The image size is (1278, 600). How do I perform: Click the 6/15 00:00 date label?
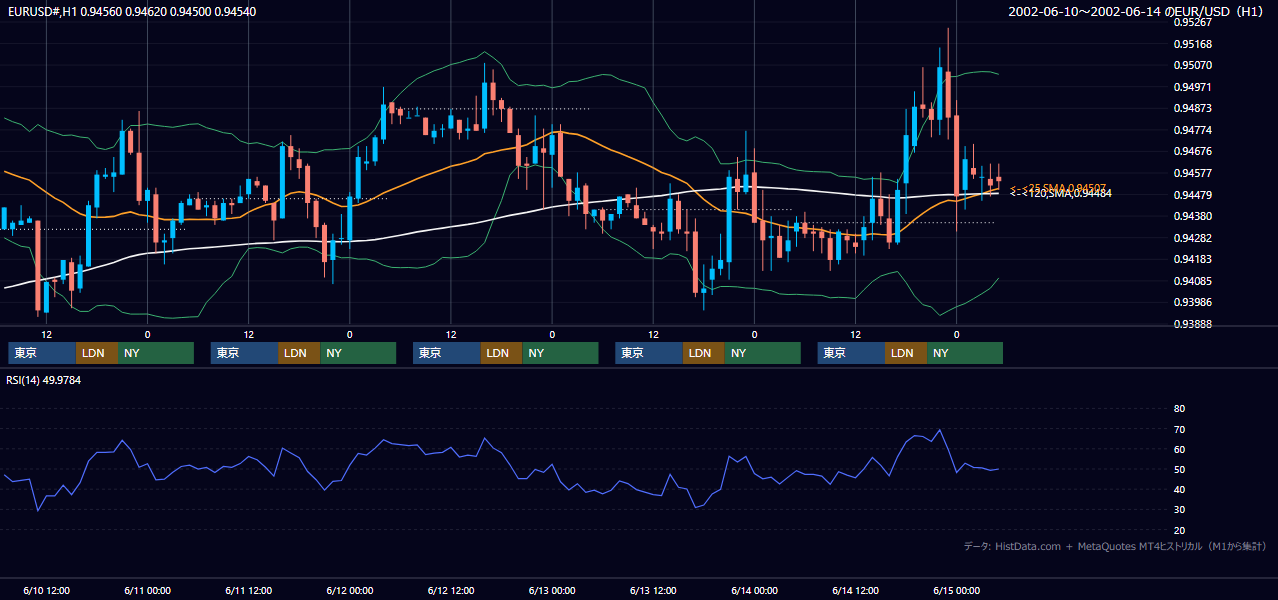pos(956,590)
